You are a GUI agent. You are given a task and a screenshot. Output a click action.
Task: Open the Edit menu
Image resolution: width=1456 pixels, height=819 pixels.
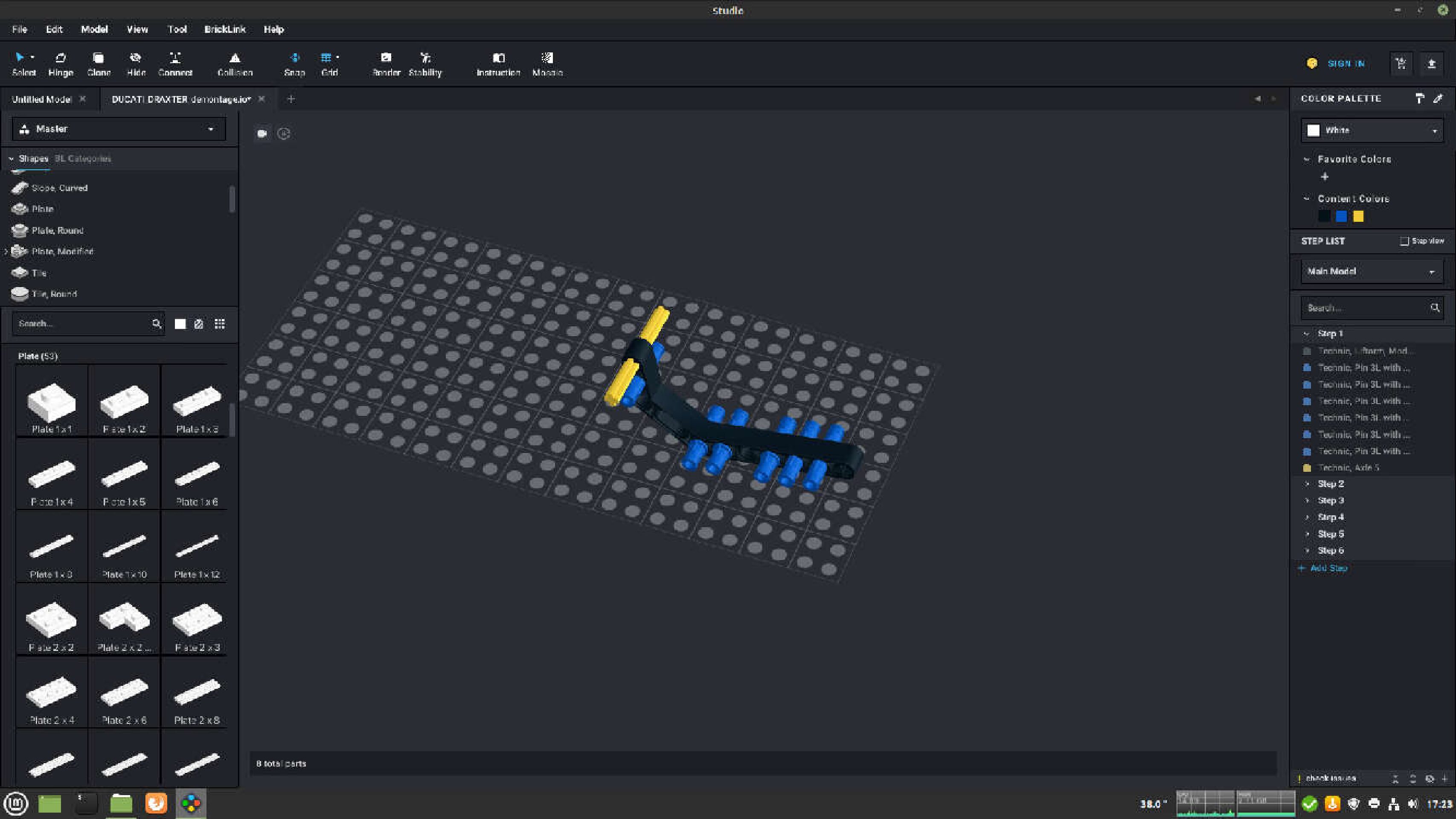(x=54, y=29)
